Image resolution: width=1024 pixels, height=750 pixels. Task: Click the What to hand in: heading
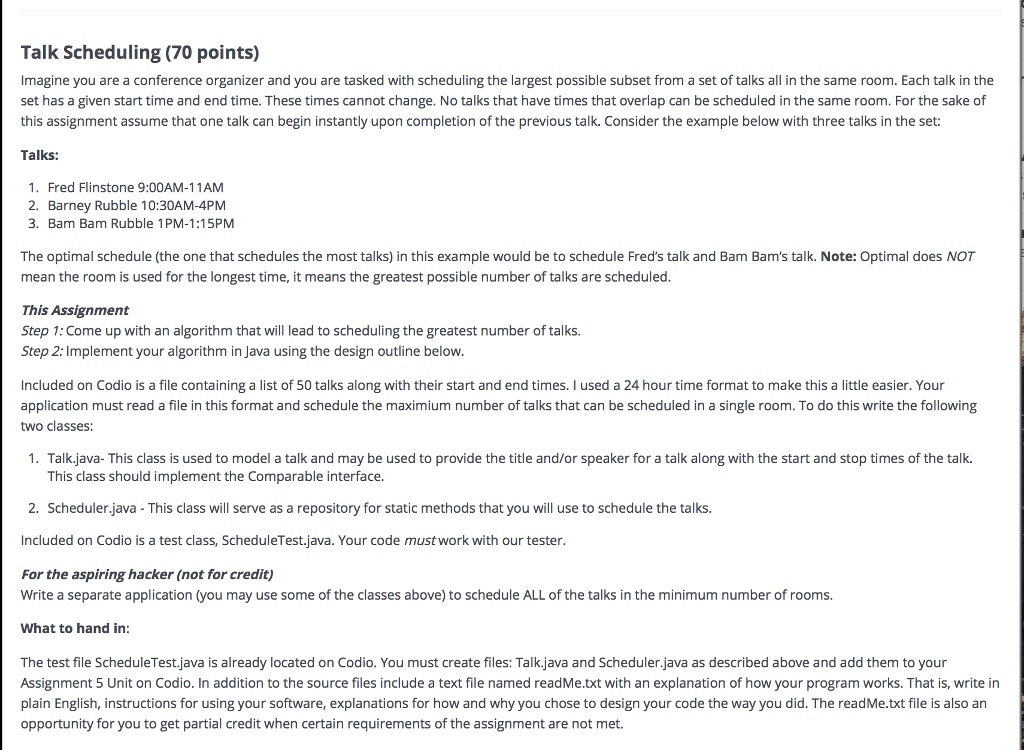pos(75,628)
